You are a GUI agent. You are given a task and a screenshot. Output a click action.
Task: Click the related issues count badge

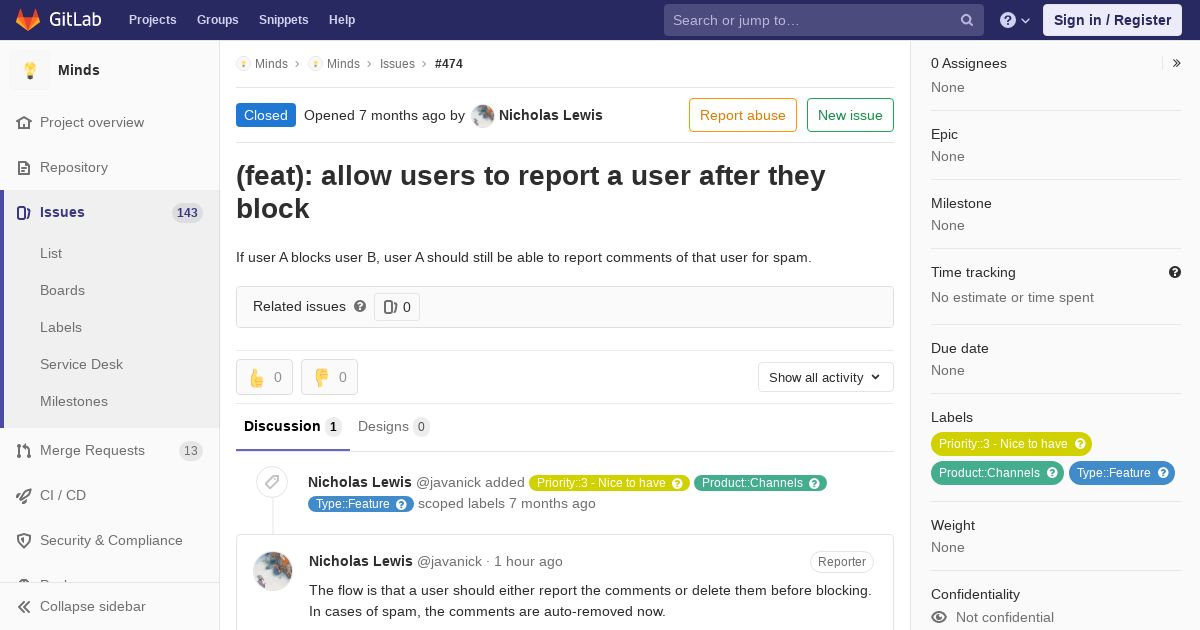[397, 307]
